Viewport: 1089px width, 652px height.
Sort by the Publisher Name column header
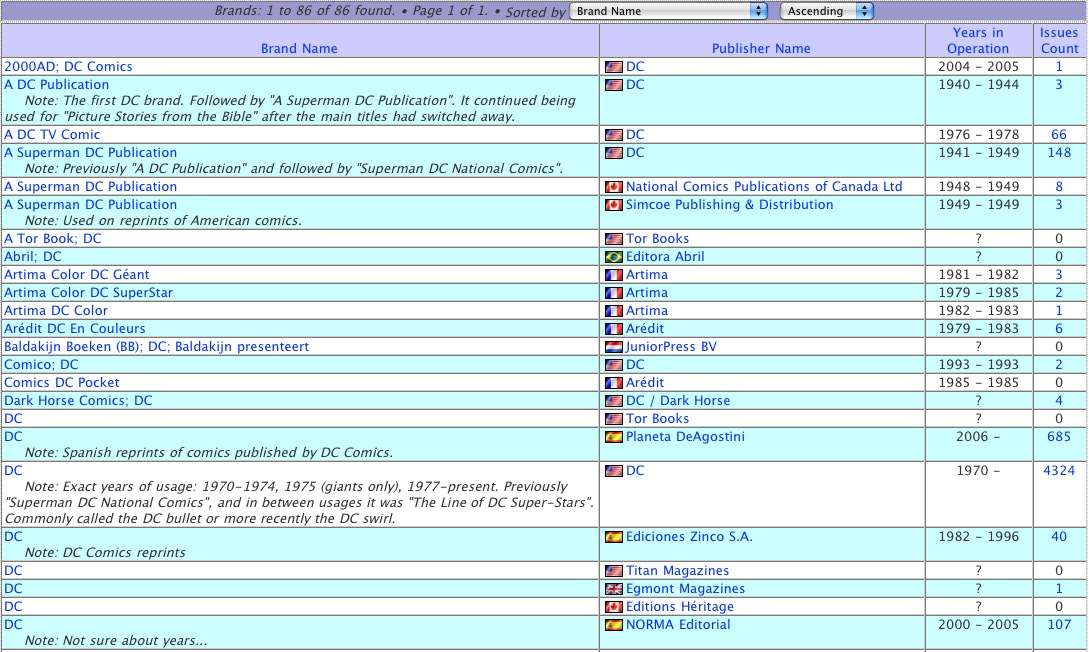tap(761, 48)
